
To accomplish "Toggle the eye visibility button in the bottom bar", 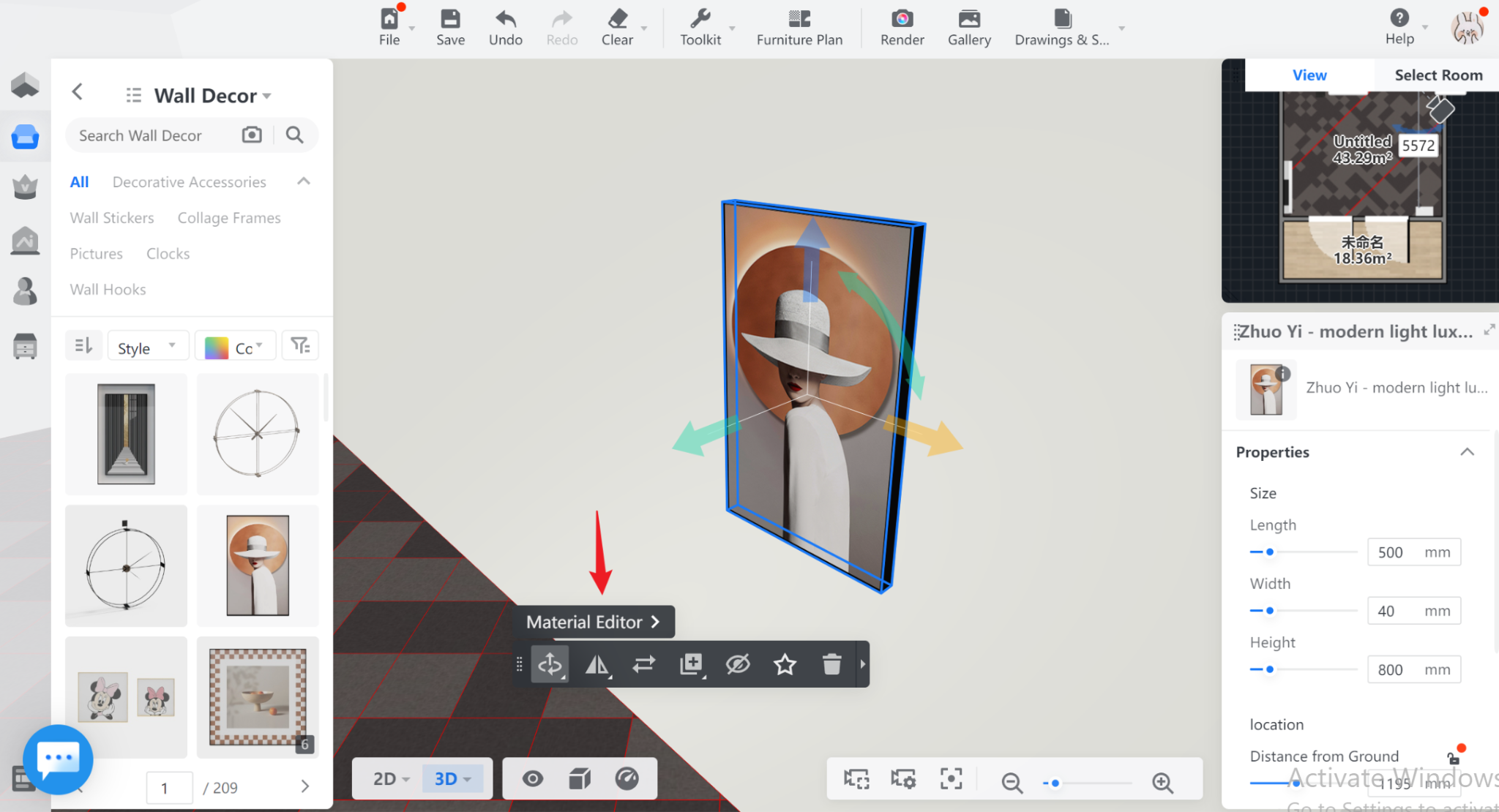I will 532,779.
